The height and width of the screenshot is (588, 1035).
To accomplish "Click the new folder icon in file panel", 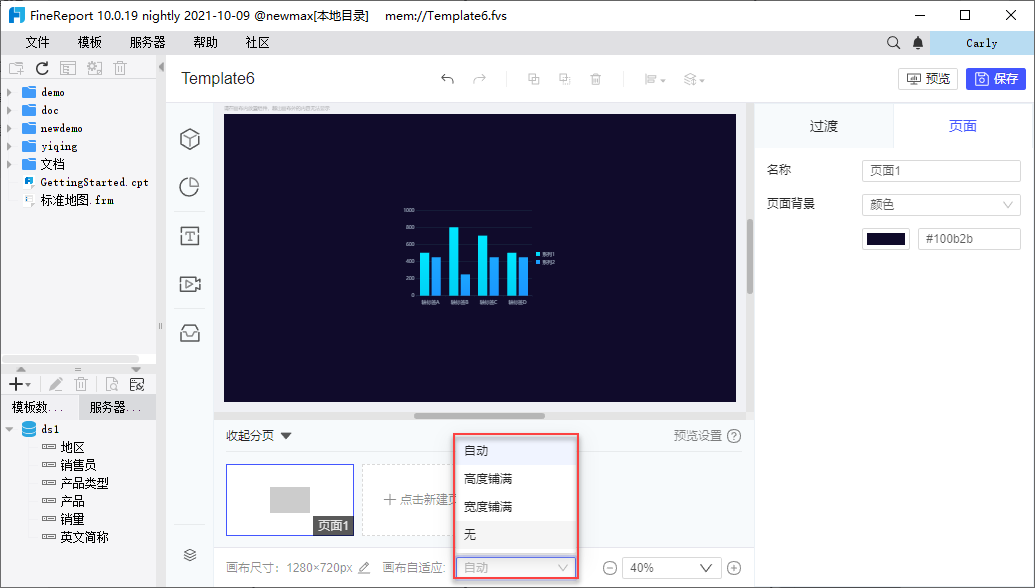I will (x=17, y=68).
